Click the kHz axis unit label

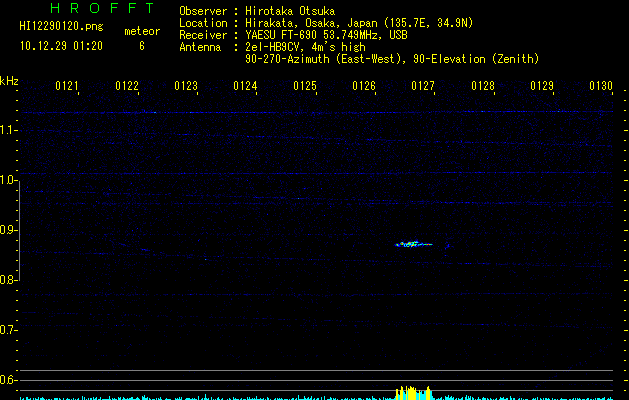coord(9,81)
